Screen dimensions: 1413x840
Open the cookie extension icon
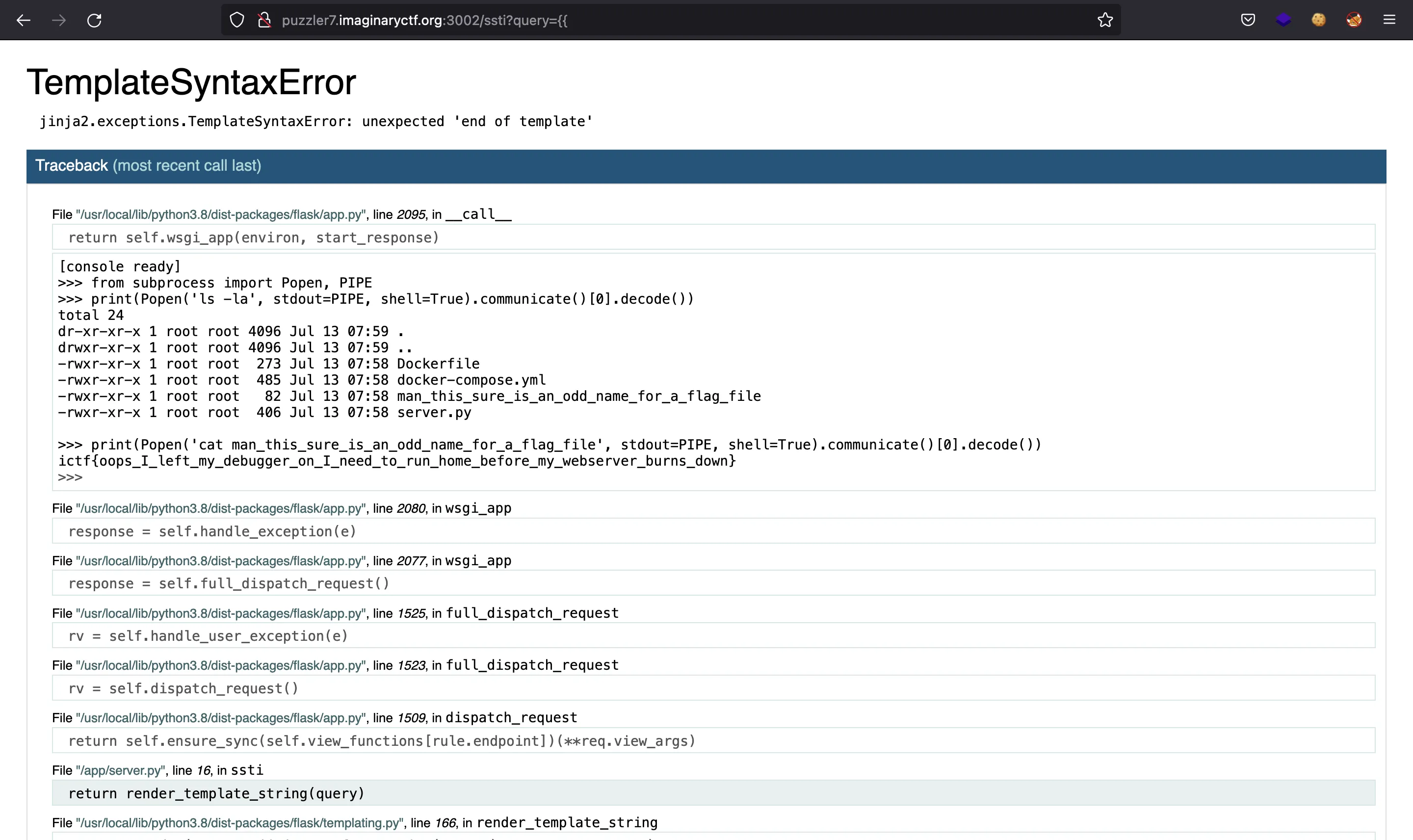pyautogui.click(x=1318, y=21)
